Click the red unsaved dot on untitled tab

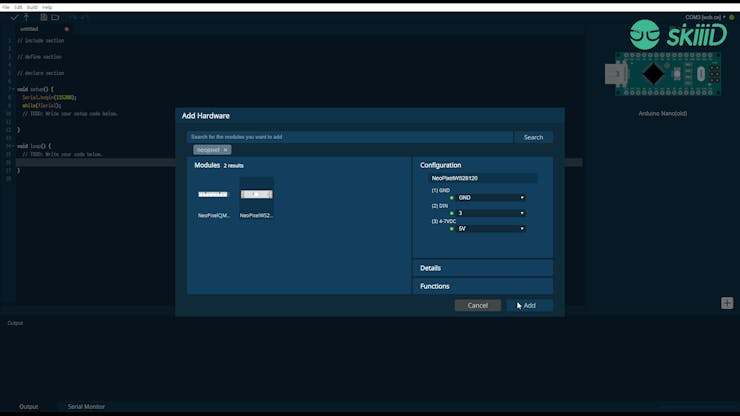tap(67, 29)
